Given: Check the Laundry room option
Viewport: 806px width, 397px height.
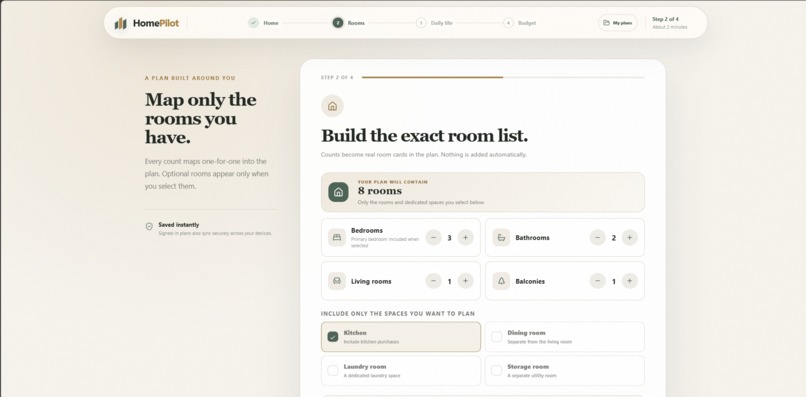Looking at the screenshot, I should click(333, 370).
